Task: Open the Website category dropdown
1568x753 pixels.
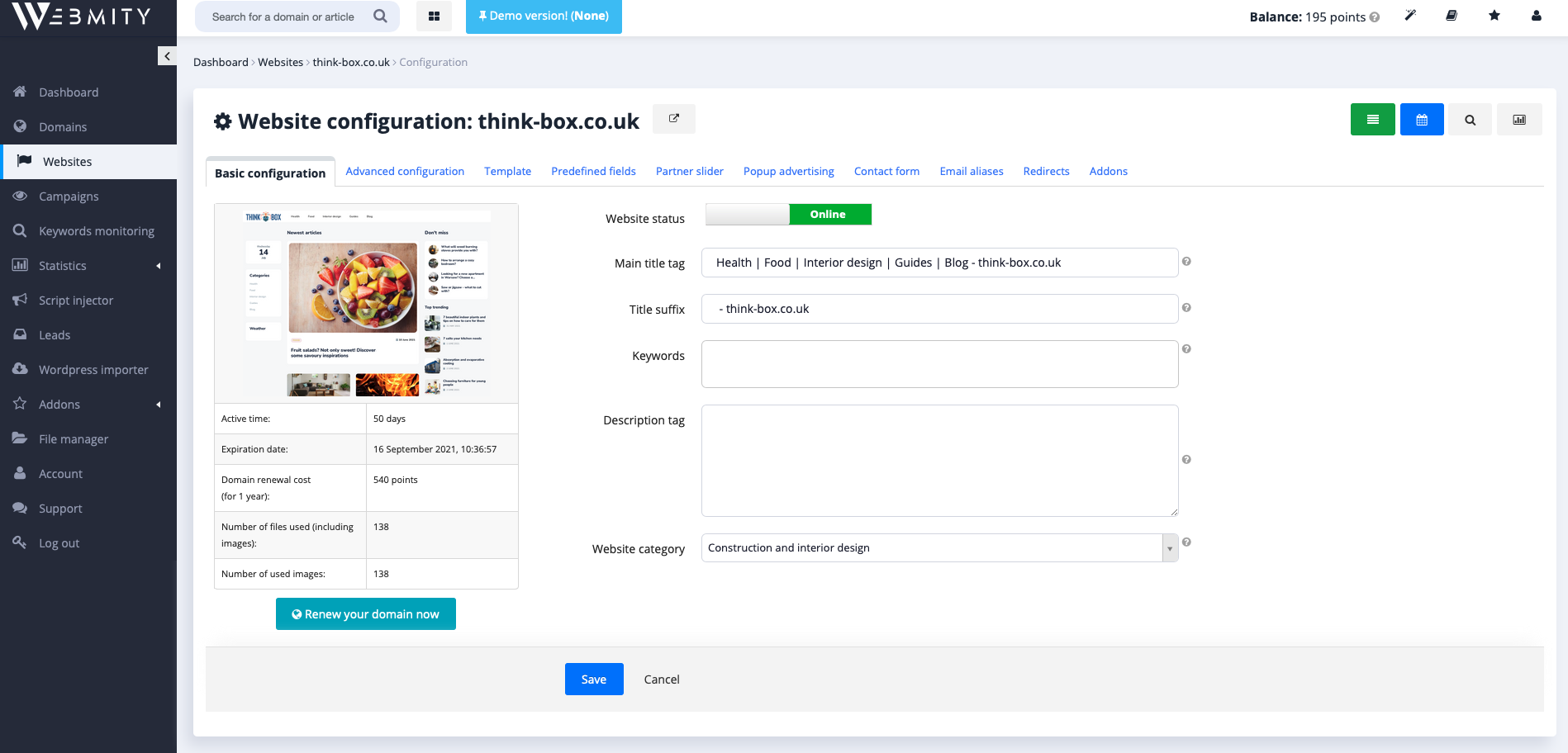Action: click(1169, 547)
